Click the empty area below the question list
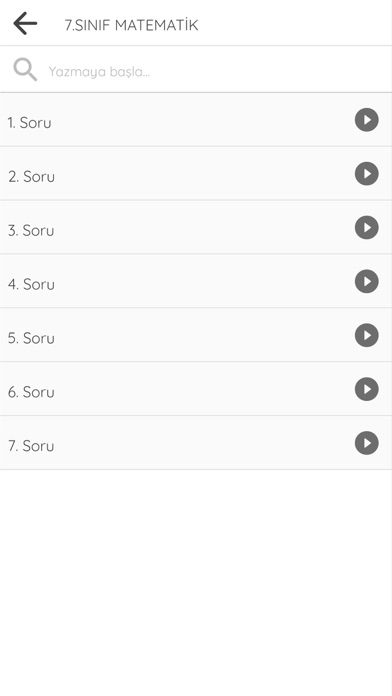This screenshot has height=696, width=392. (x=195, y=581)
